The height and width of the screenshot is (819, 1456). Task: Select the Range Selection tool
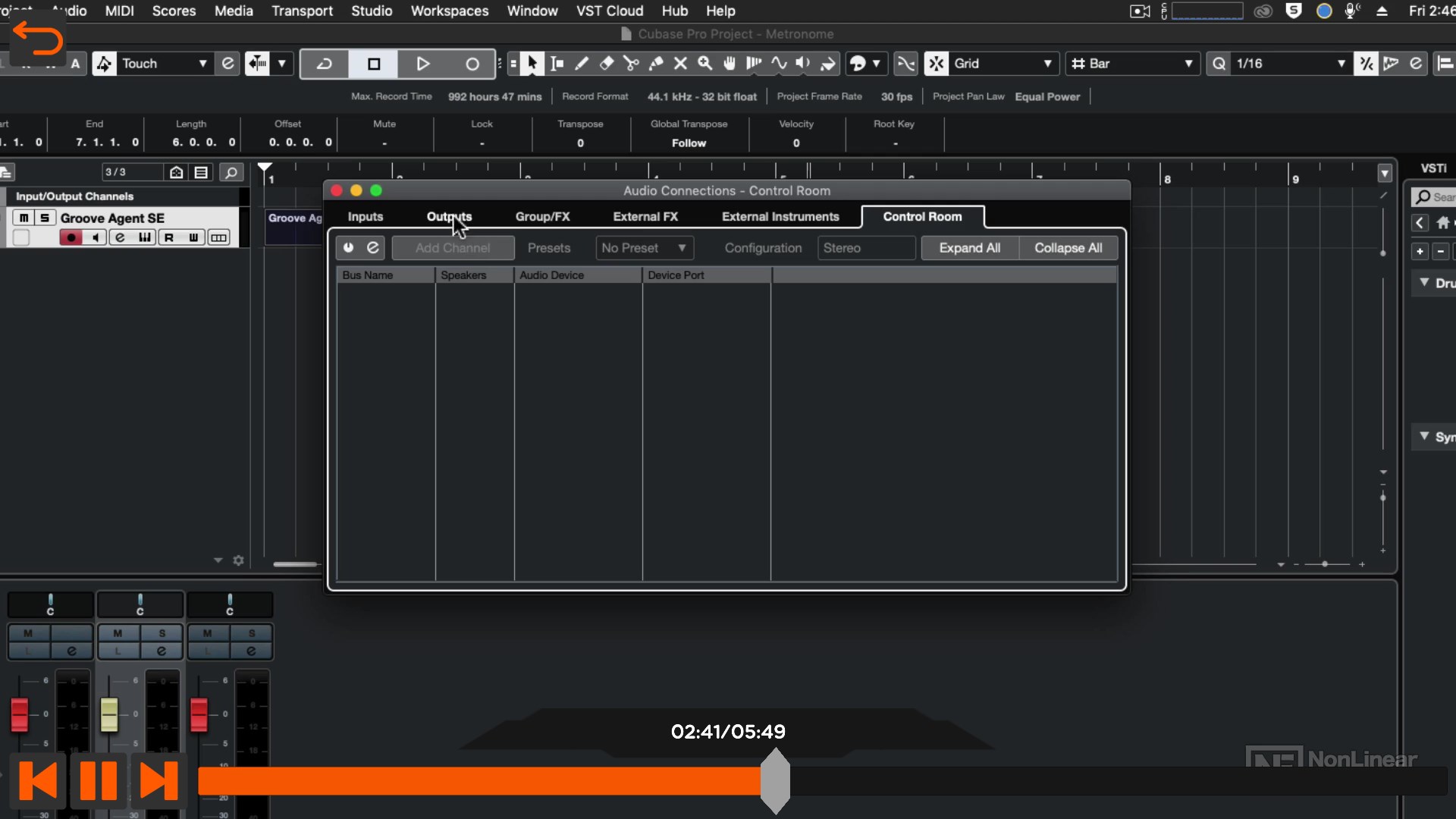[x=557, y=64]
